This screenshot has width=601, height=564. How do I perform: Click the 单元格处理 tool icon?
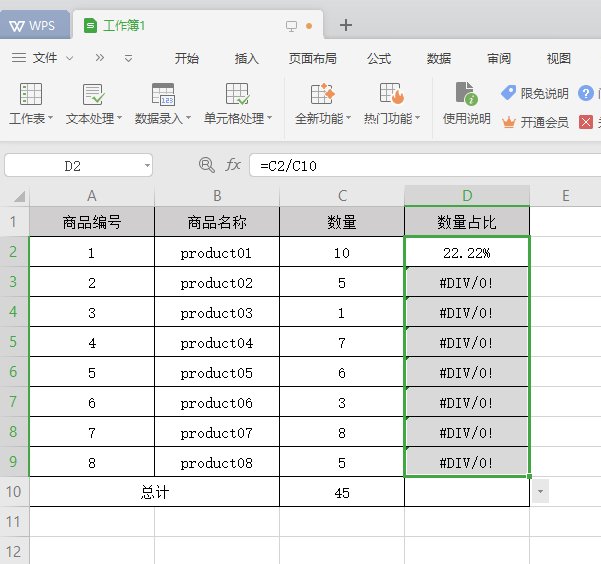click(x=237, y=94)
